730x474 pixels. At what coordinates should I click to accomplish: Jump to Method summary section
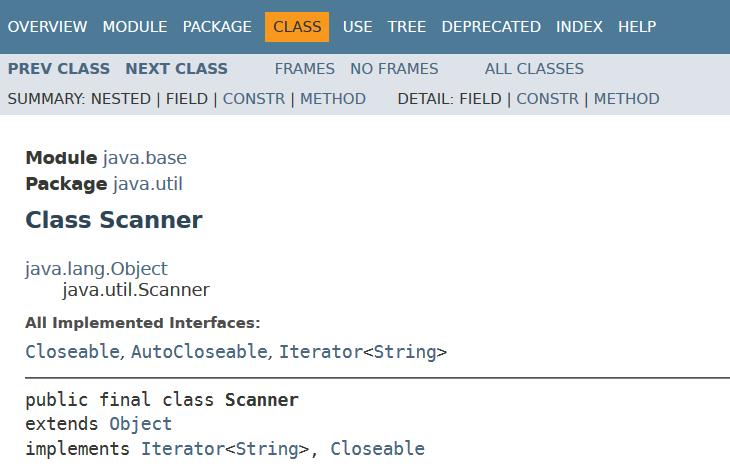pos(333,99)
